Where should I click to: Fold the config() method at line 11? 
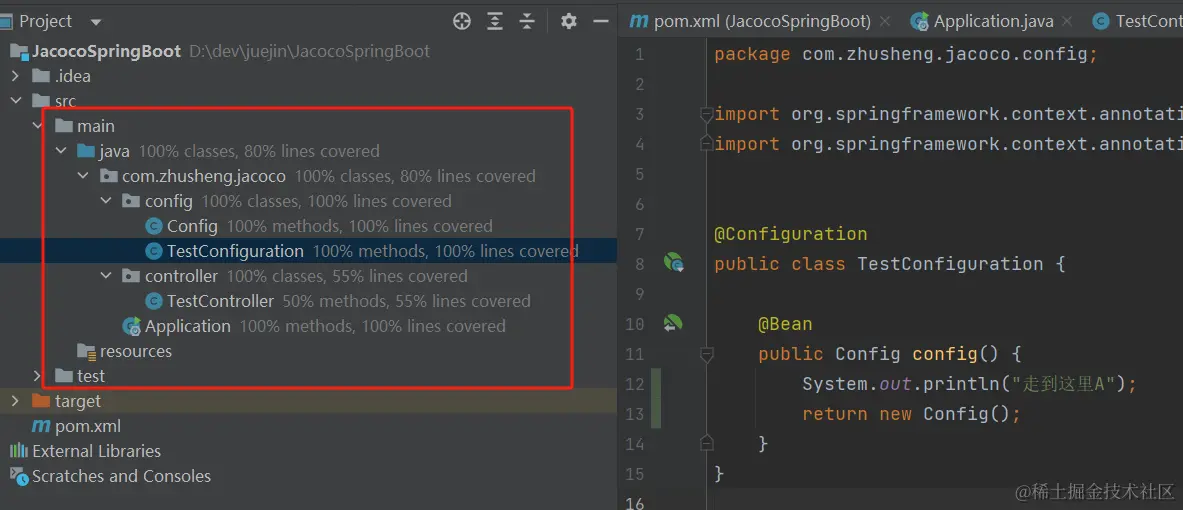pos(706,354)
